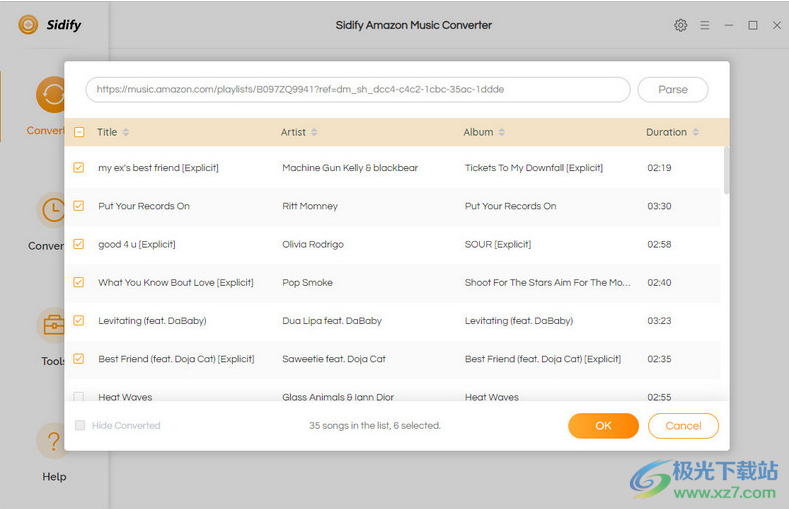Click the Amazon playlist URL field

[x=358, y=90]
